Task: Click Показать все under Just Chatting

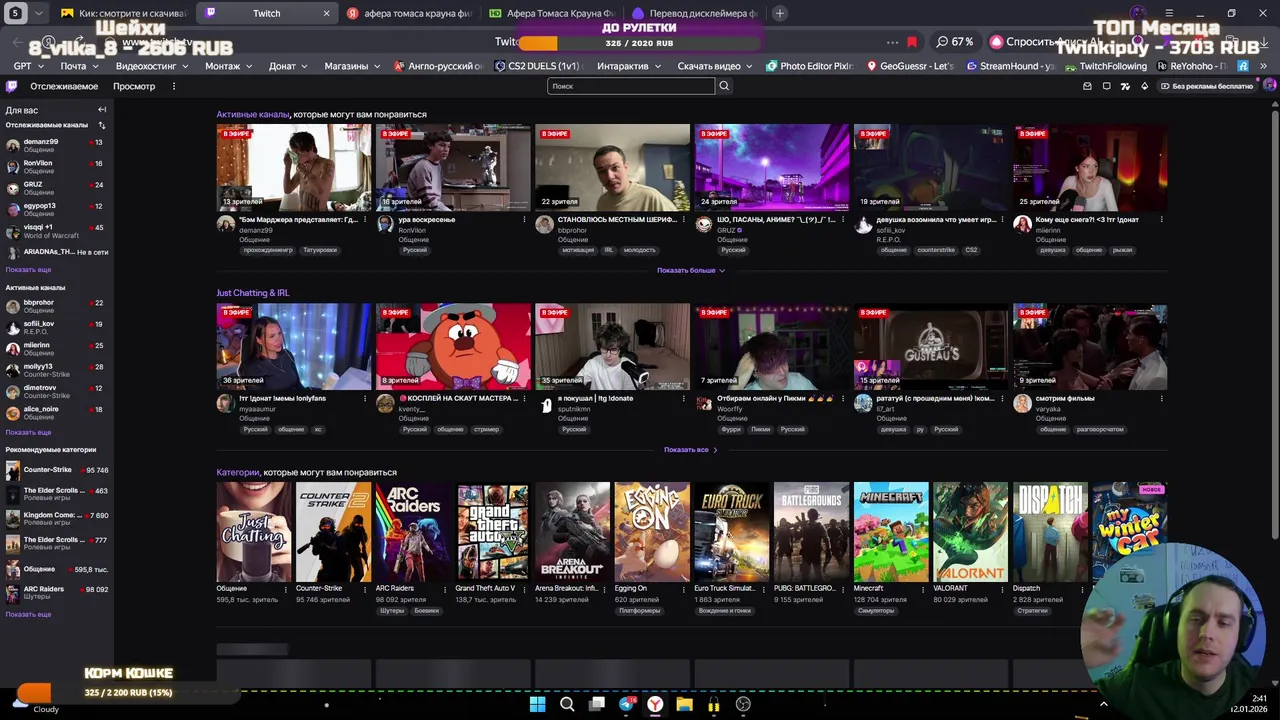Action: tap(691, 450)
